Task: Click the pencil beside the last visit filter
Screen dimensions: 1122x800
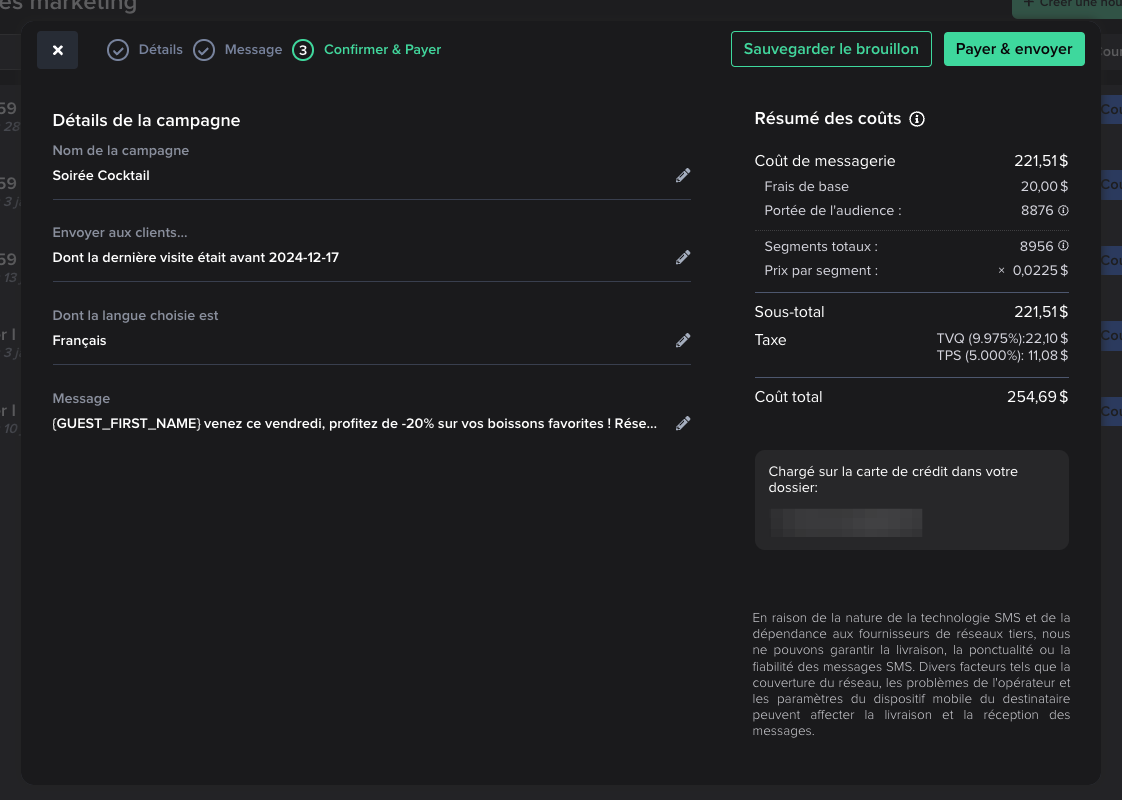Action: coord(683,258)
